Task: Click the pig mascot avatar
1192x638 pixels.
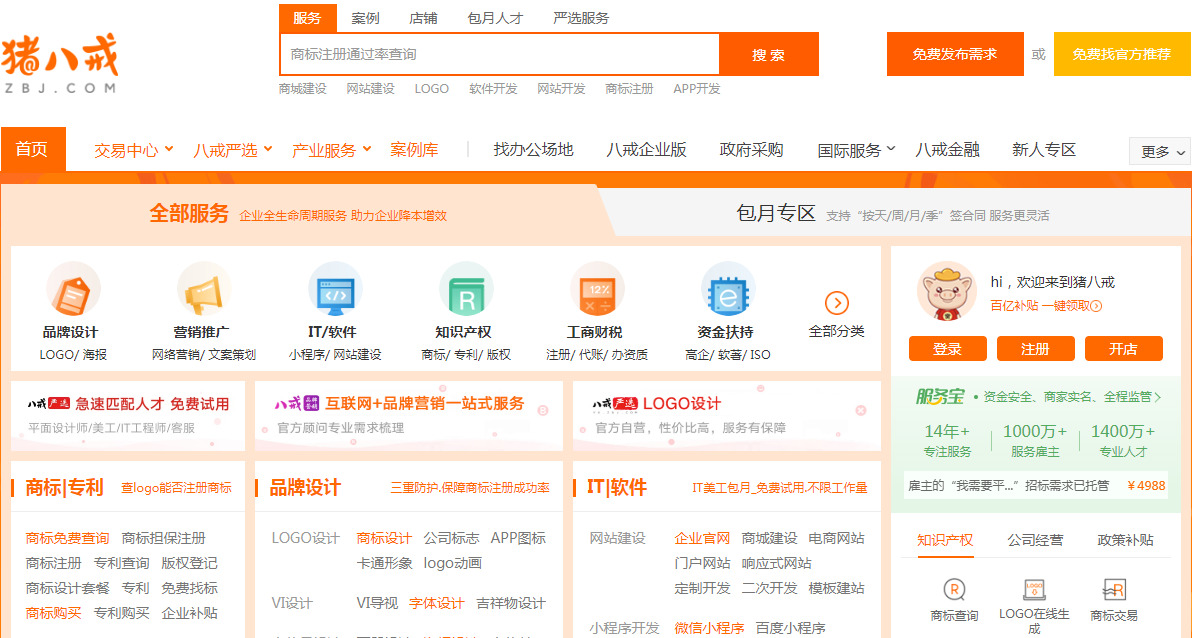Action: coord(946,291)
